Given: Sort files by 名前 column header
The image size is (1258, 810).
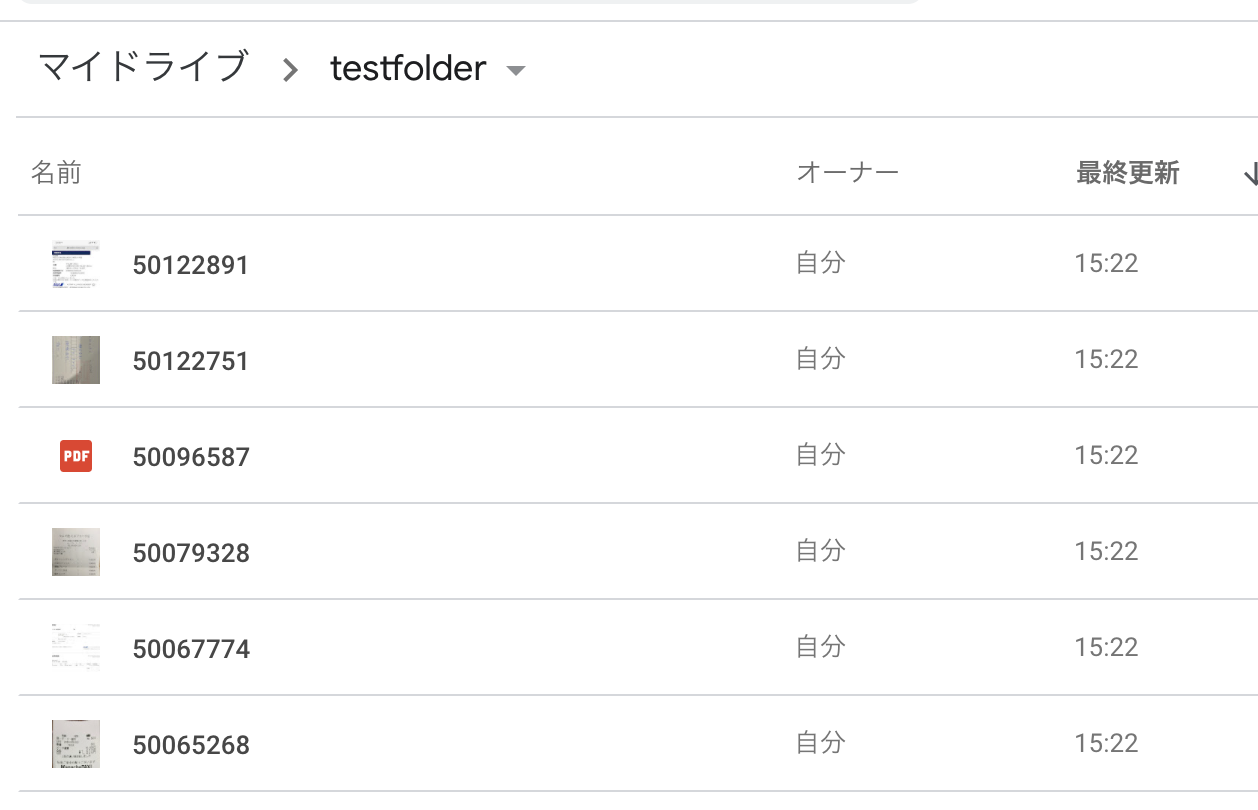Looking at the screenshot, I should [56, 173].
